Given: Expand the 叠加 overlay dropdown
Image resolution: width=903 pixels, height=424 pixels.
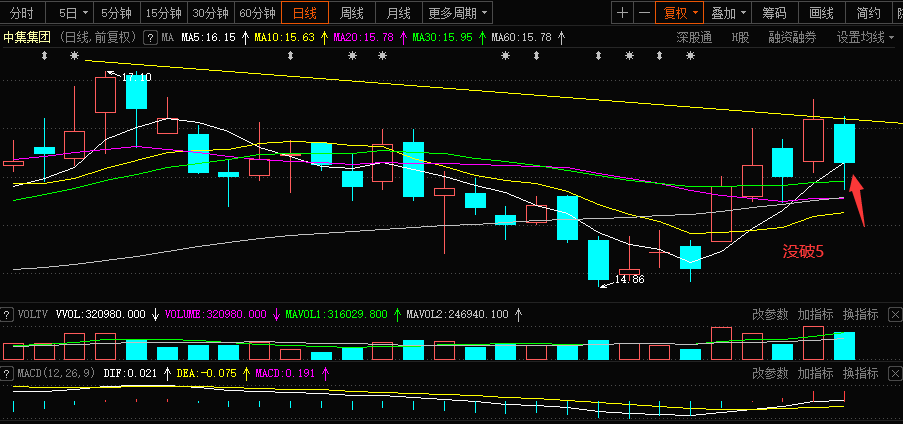Looking at the screenshot, I should click(728, 13).
